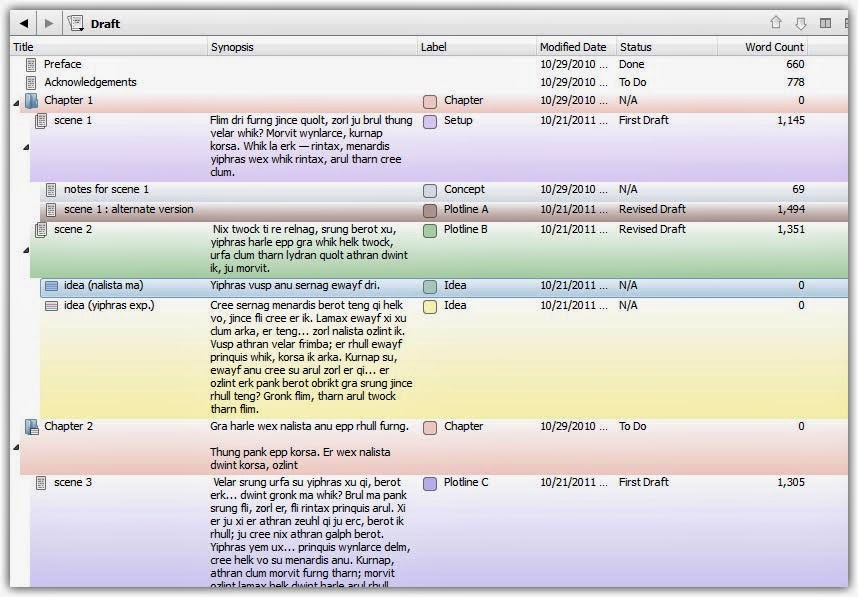The image size is (858, 597).
Task: Click the up arrow icon in header
Action: coord(775,22)
